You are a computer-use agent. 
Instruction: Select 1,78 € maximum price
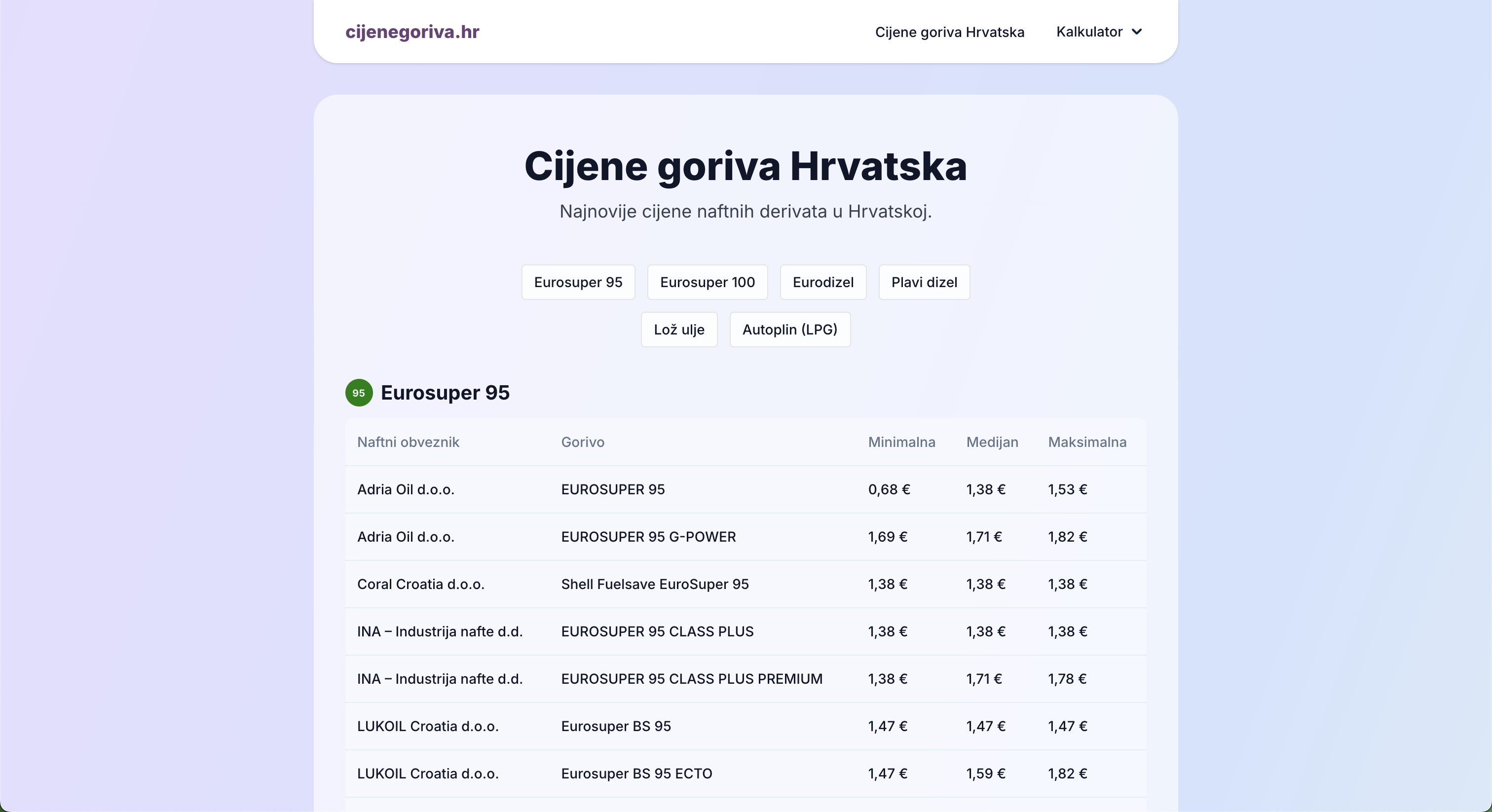(1067, 679)
